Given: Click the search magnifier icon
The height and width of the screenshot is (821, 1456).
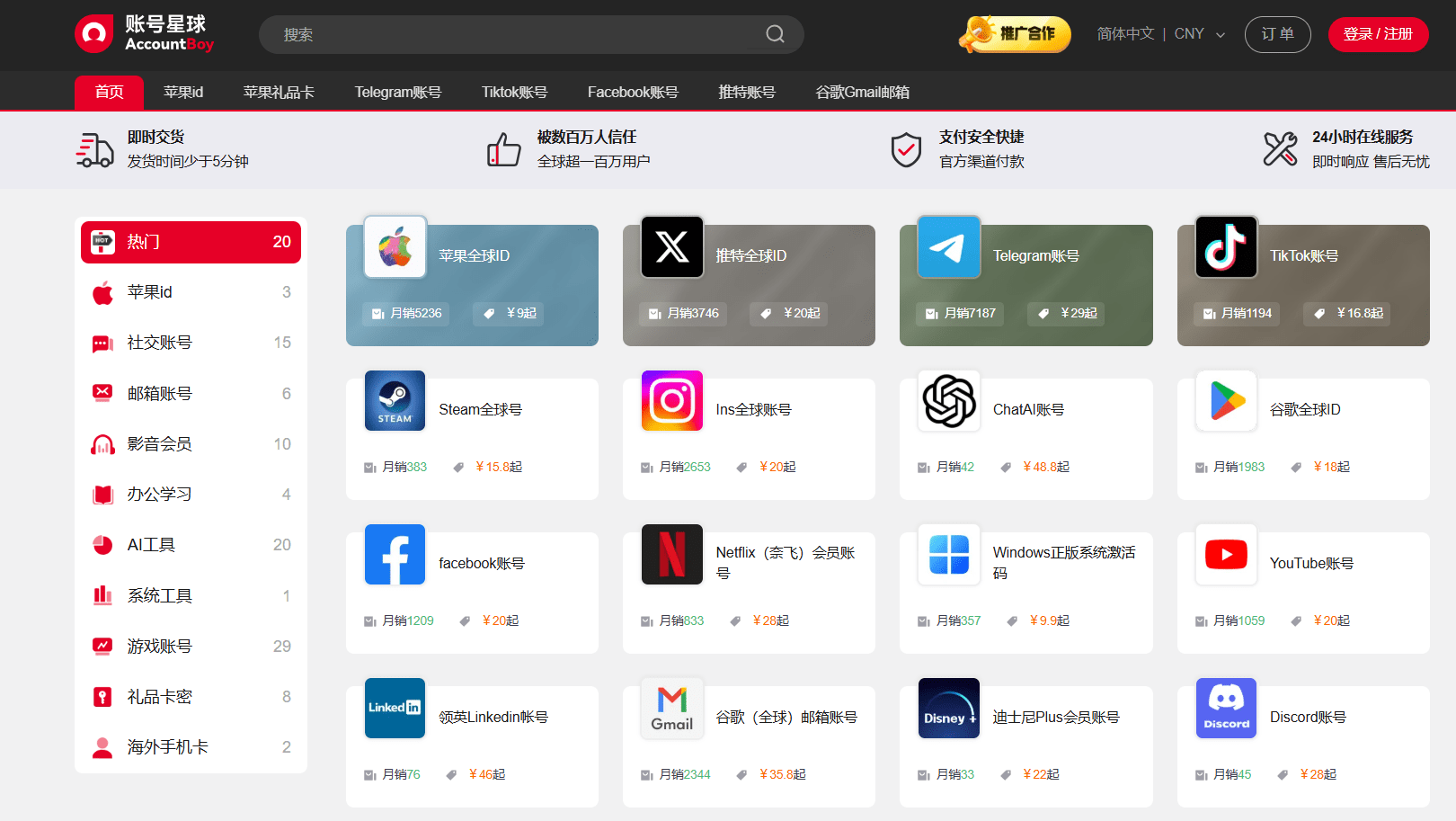Looking at the screenshot, I should (775, 34).
